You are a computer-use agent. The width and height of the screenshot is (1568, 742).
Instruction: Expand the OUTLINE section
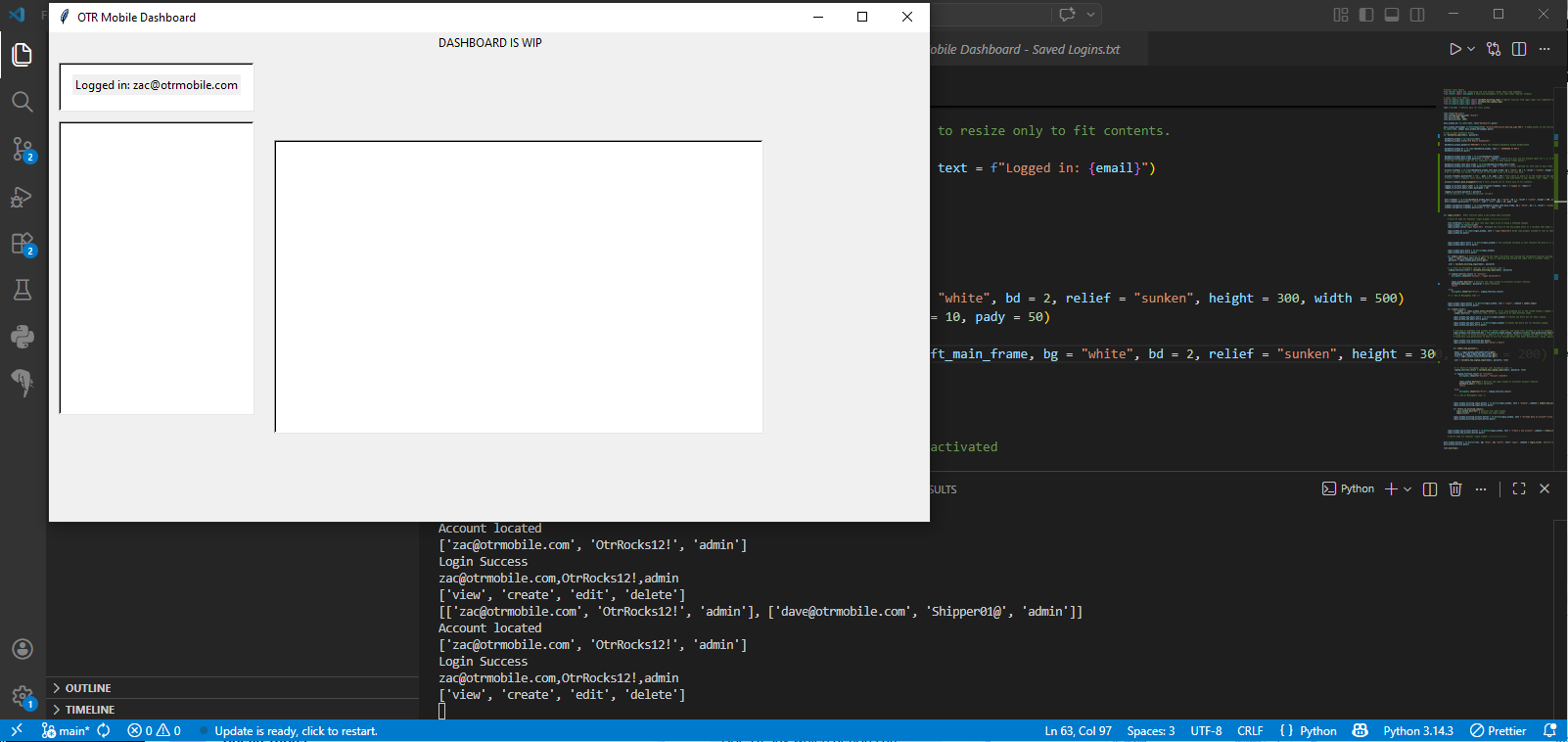[233, 688]
